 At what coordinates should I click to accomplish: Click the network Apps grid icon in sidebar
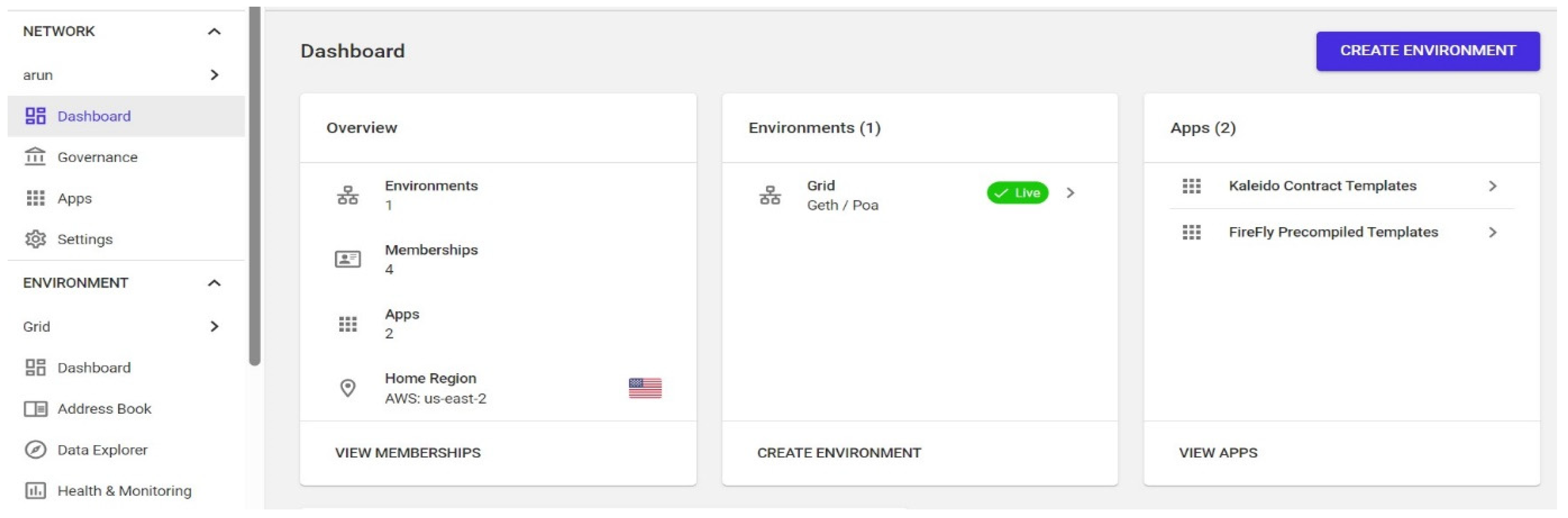click(35, 199)
